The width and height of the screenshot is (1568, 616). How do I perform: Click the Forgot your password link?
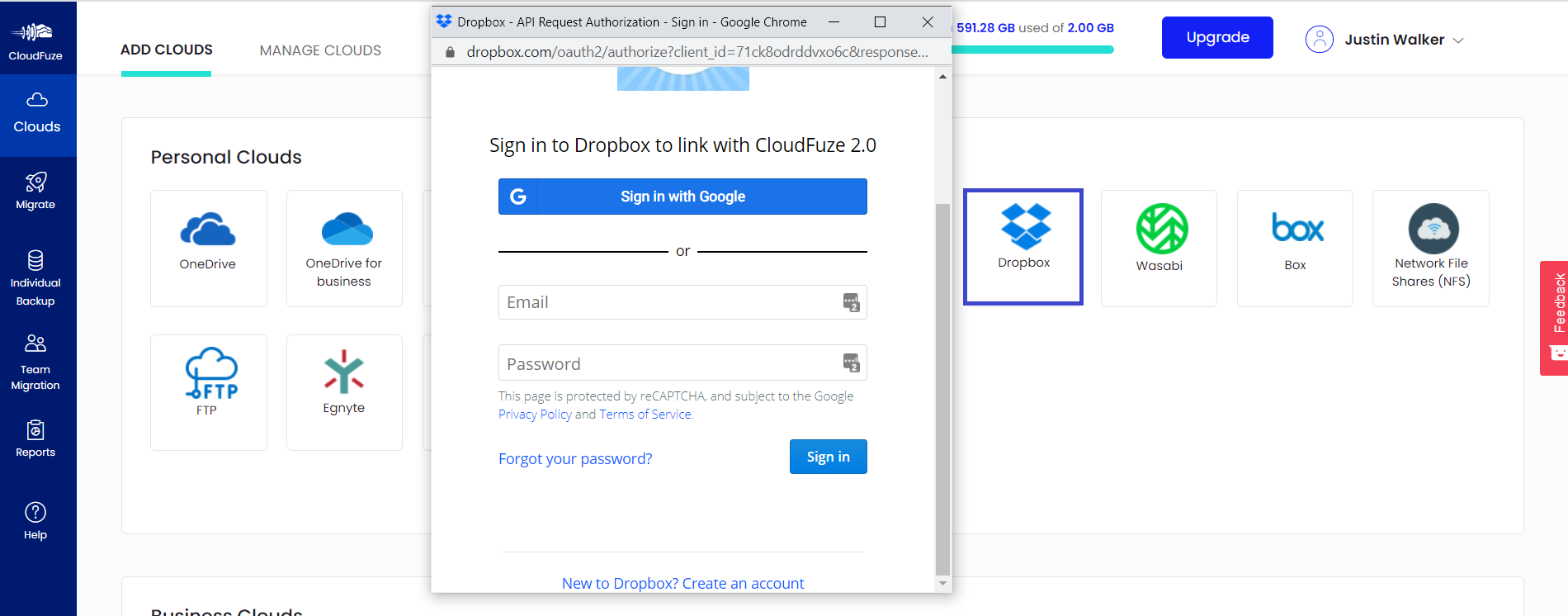[575, 458]
